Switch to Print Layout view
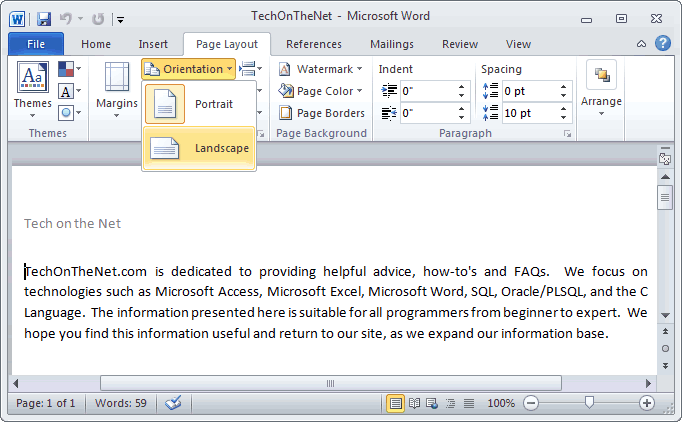The height and width of the screenshot is (422, 682). point(395,403)
